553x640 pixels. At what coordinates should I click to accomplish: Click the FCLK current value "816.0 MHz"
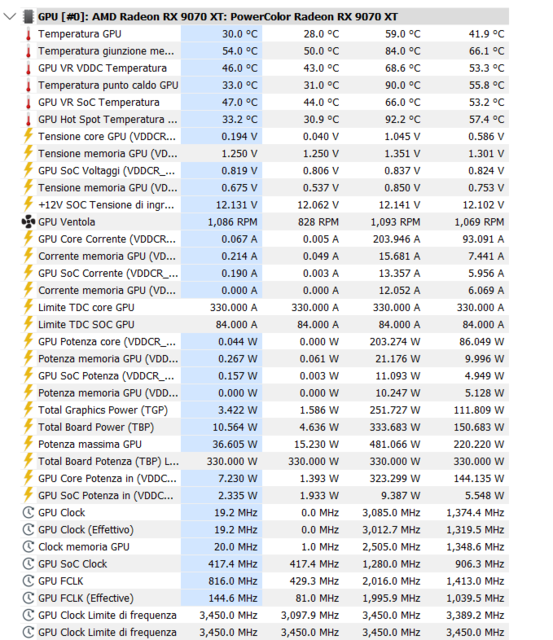click(233, 581)
